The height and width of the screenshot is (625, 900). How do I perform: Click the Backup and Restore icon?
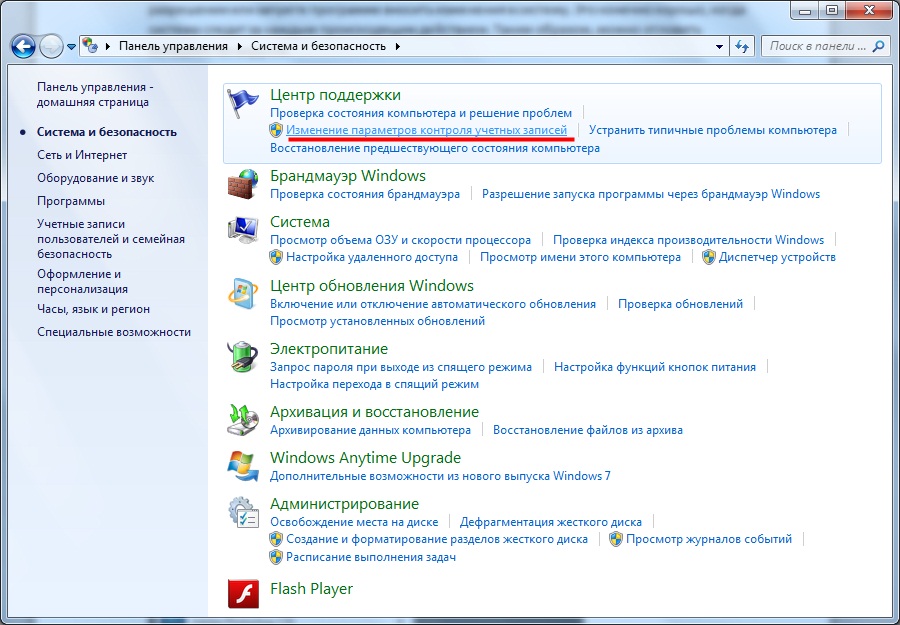coord(243,421)
